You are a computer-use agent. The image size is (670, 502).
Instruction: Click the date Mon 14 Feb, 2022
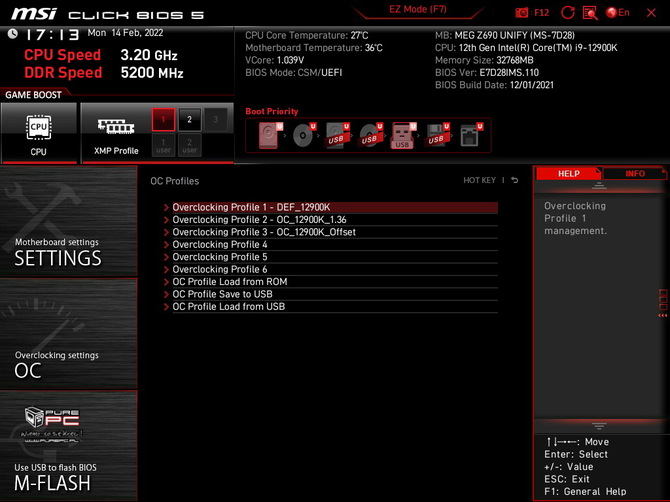coord(125,33)
